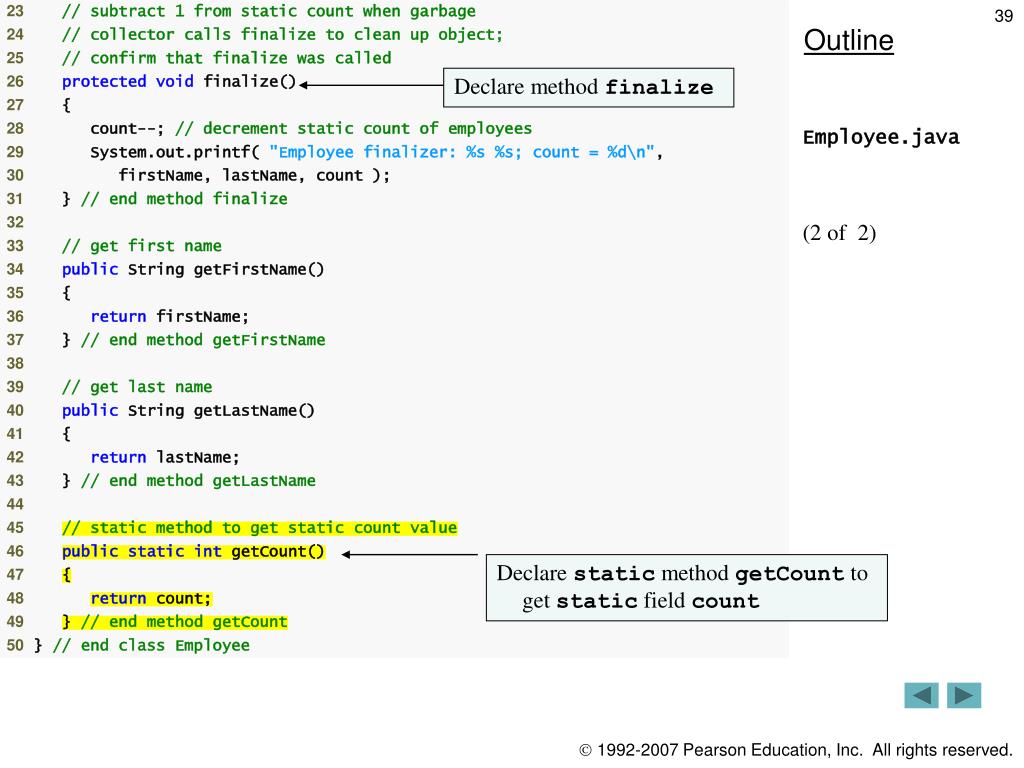Click the "(2 of 2)" page indicator

(x=839, y=233)
